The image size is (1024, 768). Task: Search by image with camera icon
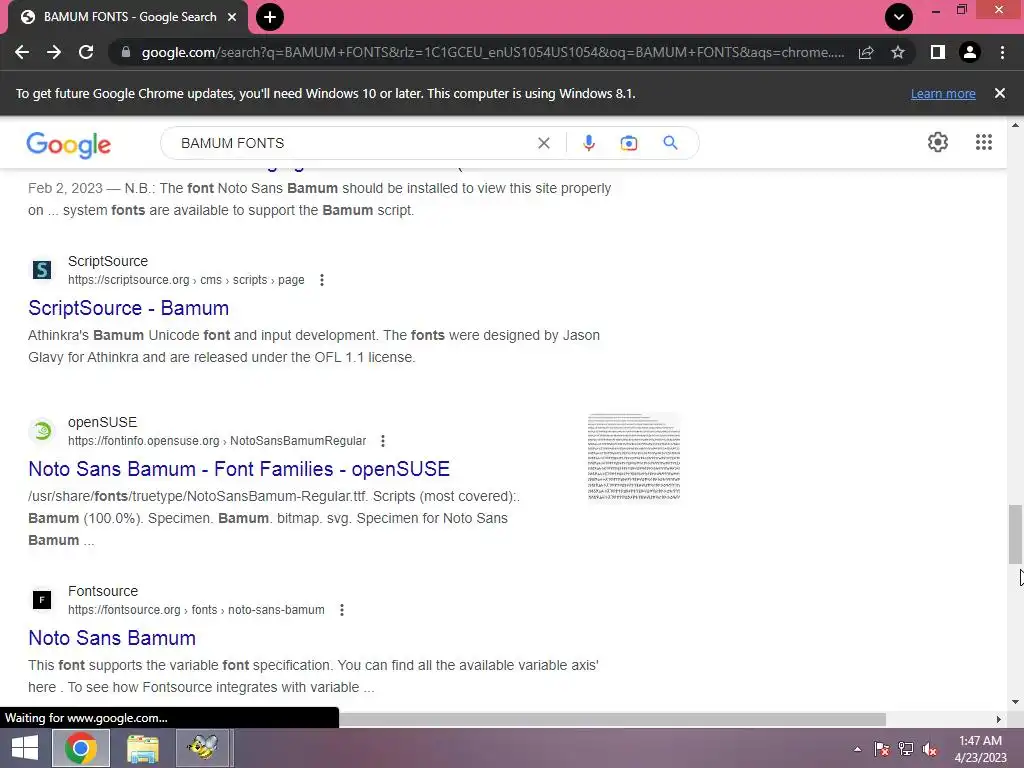[x=628, y=143]
